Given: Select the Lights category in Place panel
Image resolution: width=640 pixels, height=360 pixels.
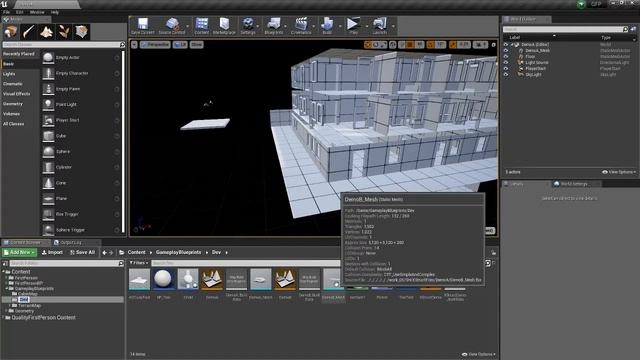Looking at the screenshot, I should [9, 74].
